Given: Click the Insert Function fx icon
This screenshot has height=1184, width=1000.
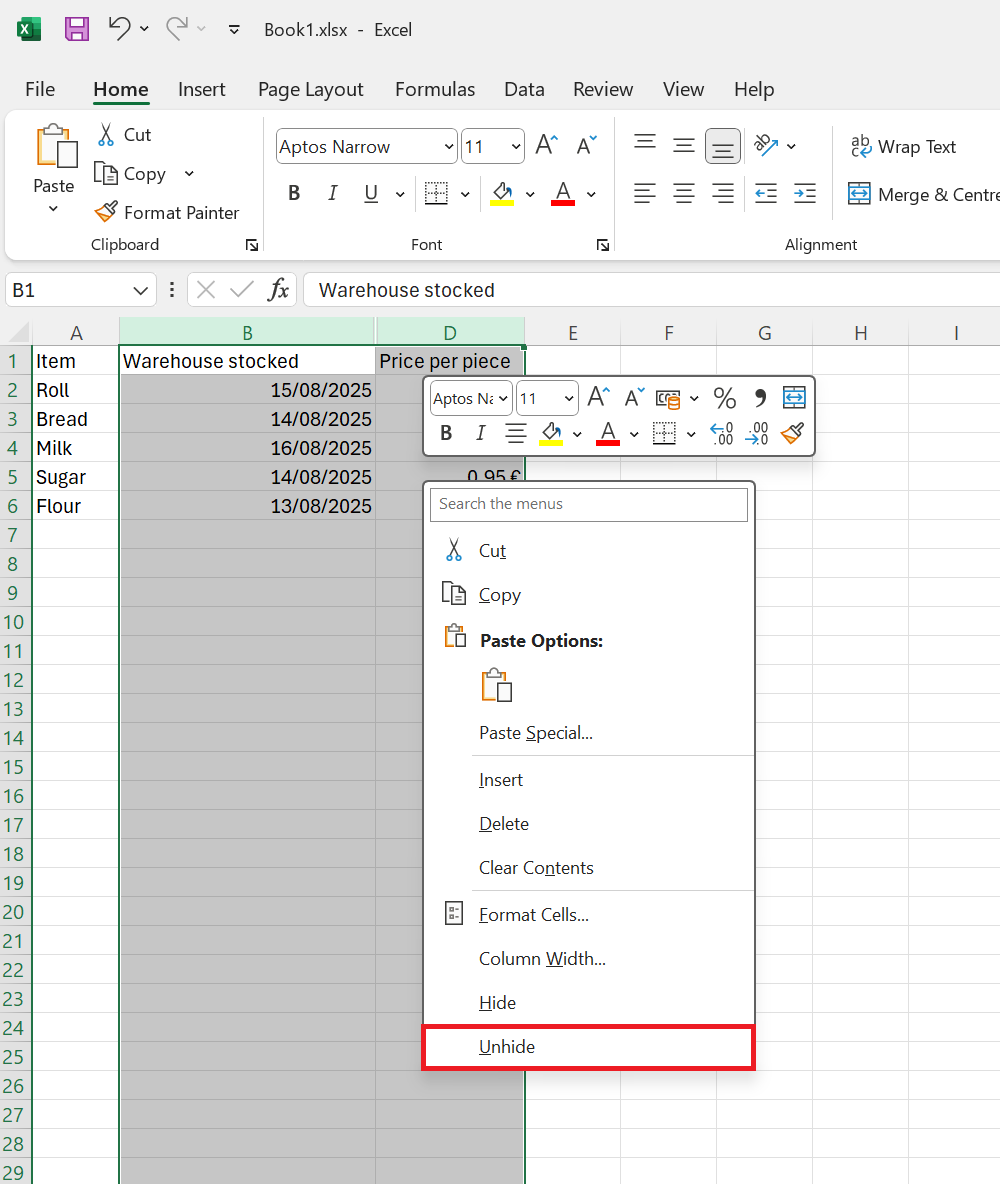Looking at the screenshot, I should tap(279, 290).
